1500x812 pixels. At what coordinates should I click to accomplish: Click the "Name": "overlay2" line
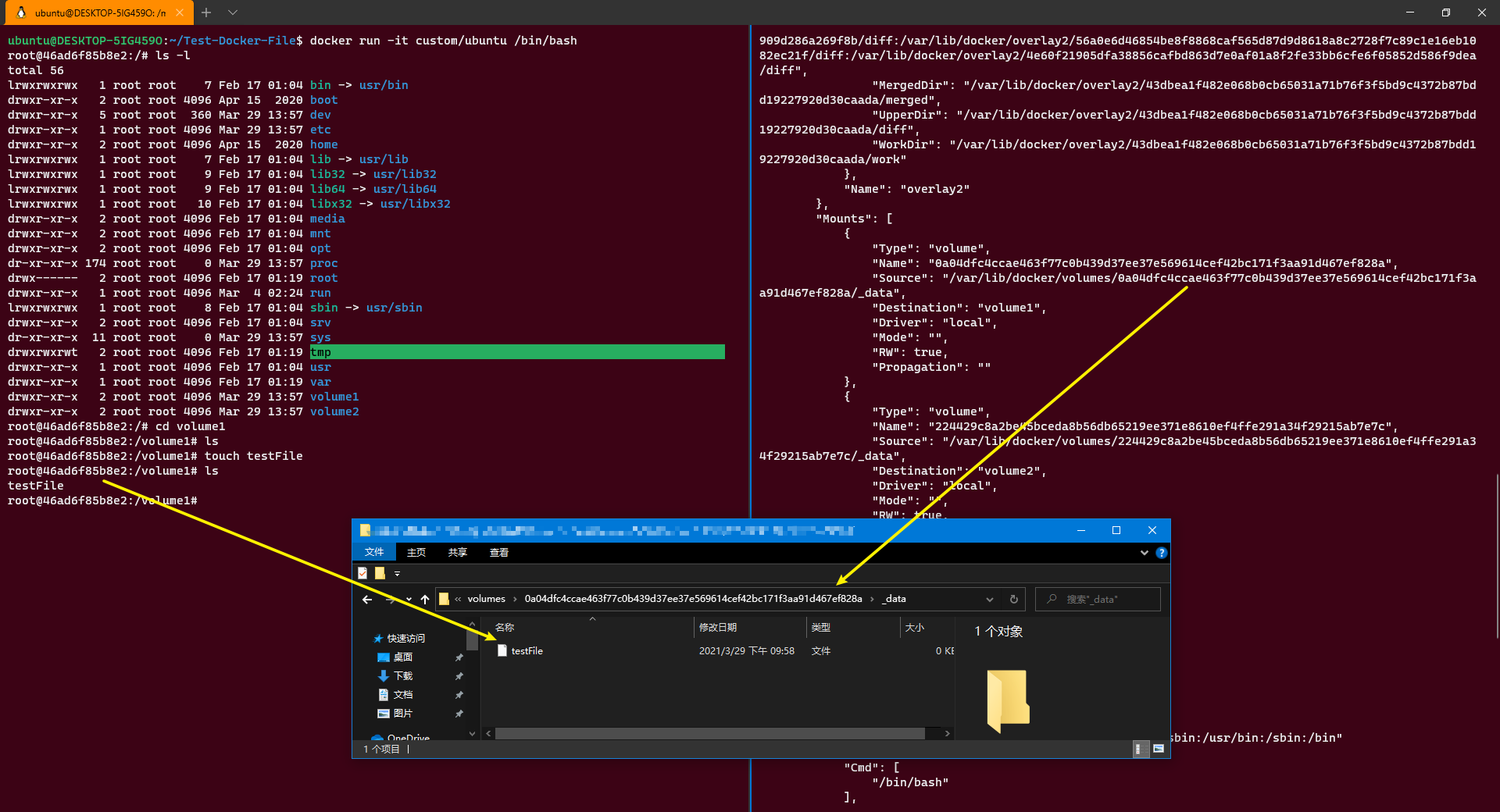click(x=906, y=189)
